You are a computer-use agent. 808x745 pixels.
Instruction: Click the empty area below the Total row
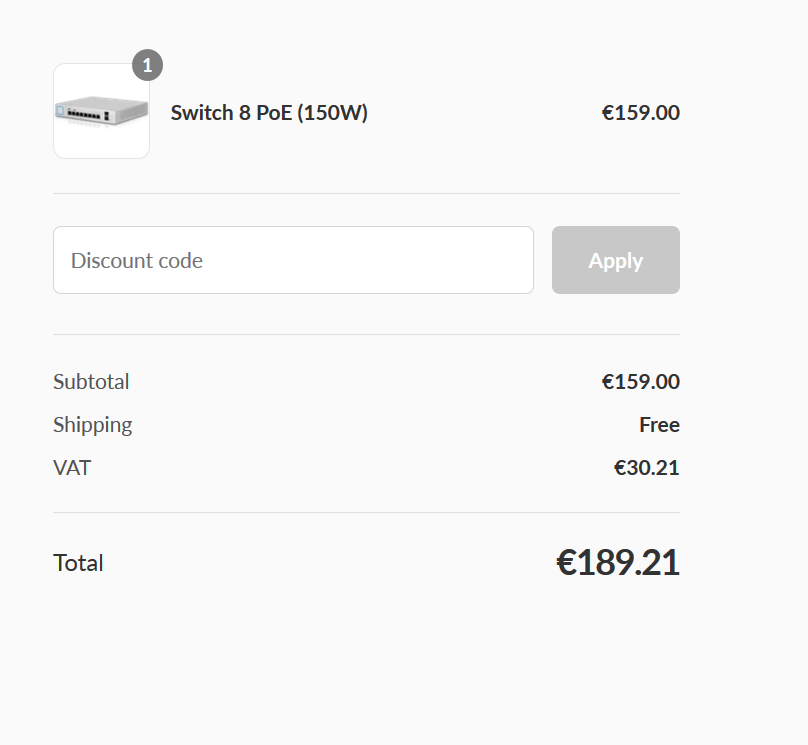coord(366,660)
